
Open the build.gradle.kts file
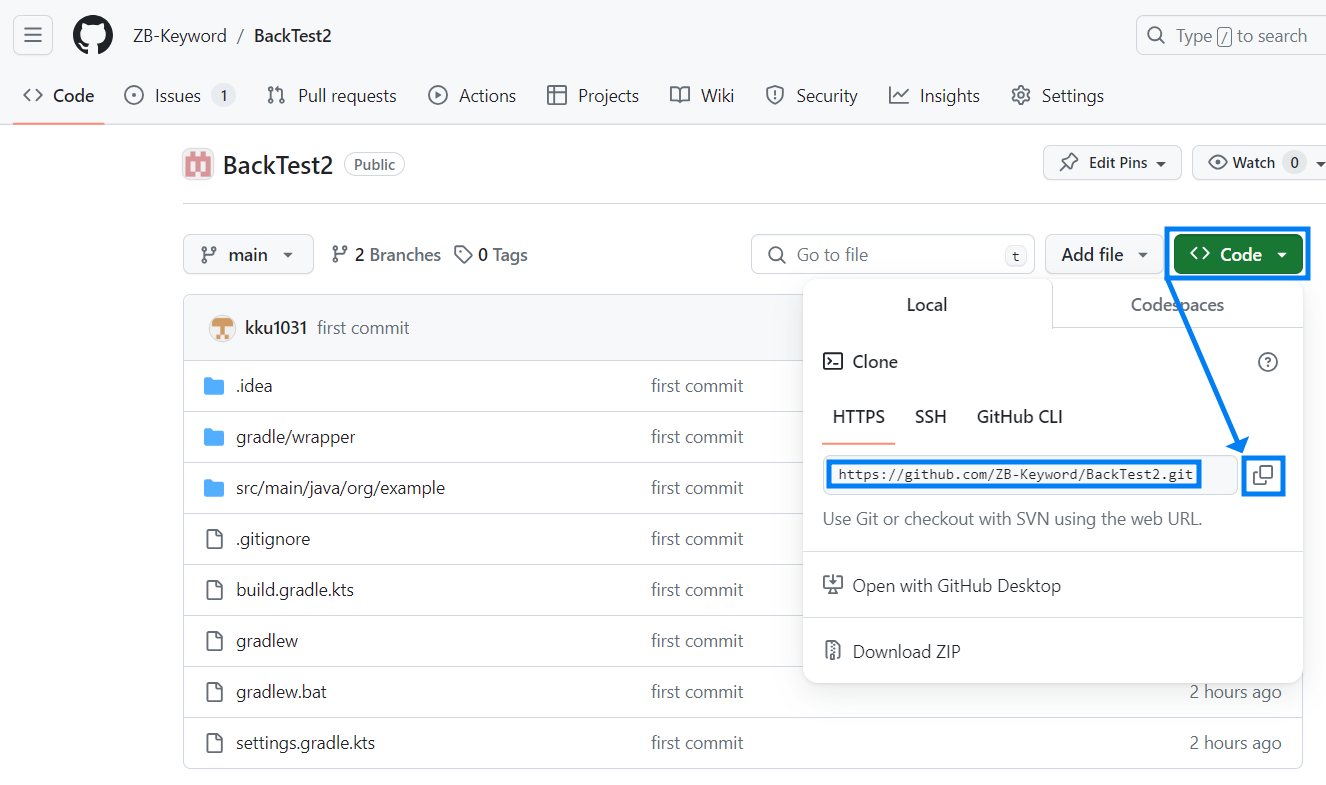[x=295, y=590]
